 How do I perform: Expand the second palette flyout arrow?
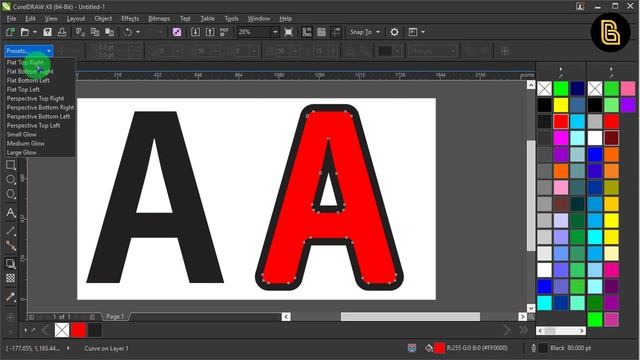pyautogui.click(x=611, y=69)
